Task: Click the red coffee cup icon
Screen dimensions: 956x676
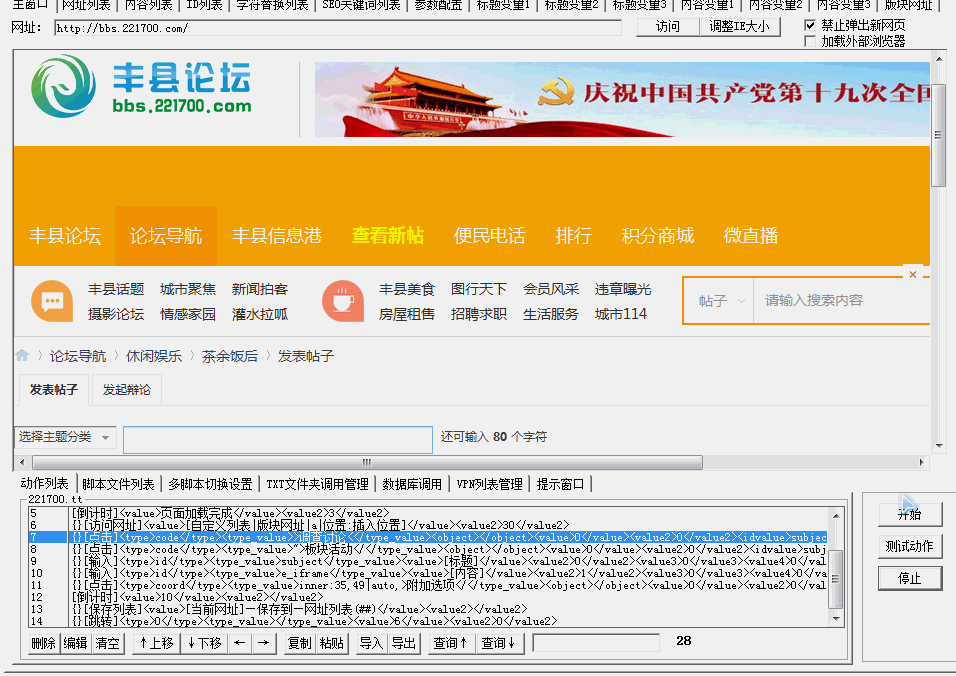Action: point(343,301)
